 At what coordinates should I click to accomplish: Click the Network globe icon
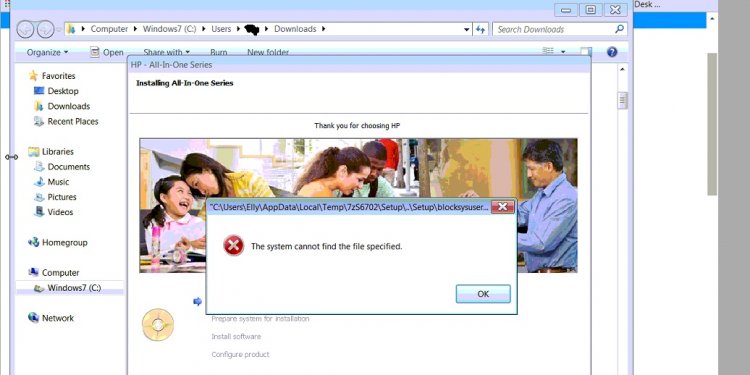[33, 318]
